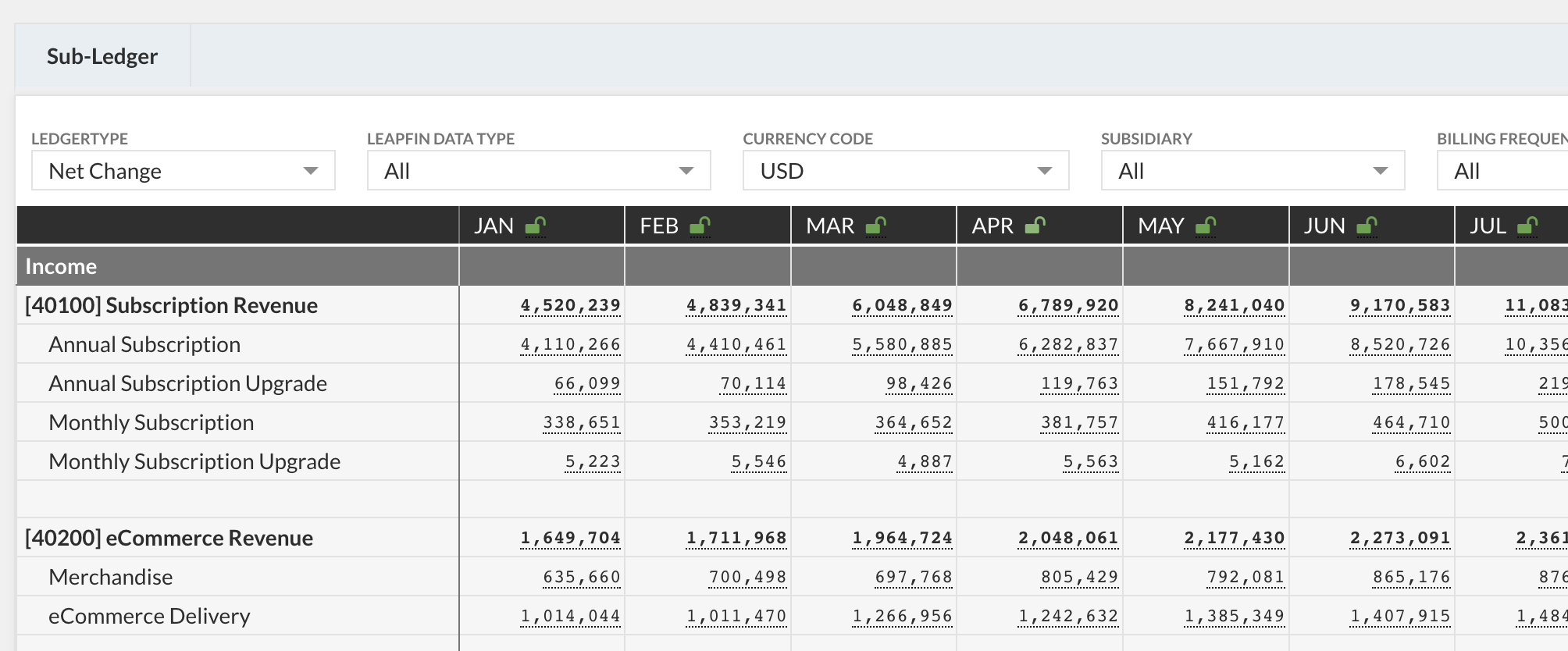This screenshot has height=651, width=1568.
Task: Open the Billing Frequency dropdown
Action: point(1502,170)
